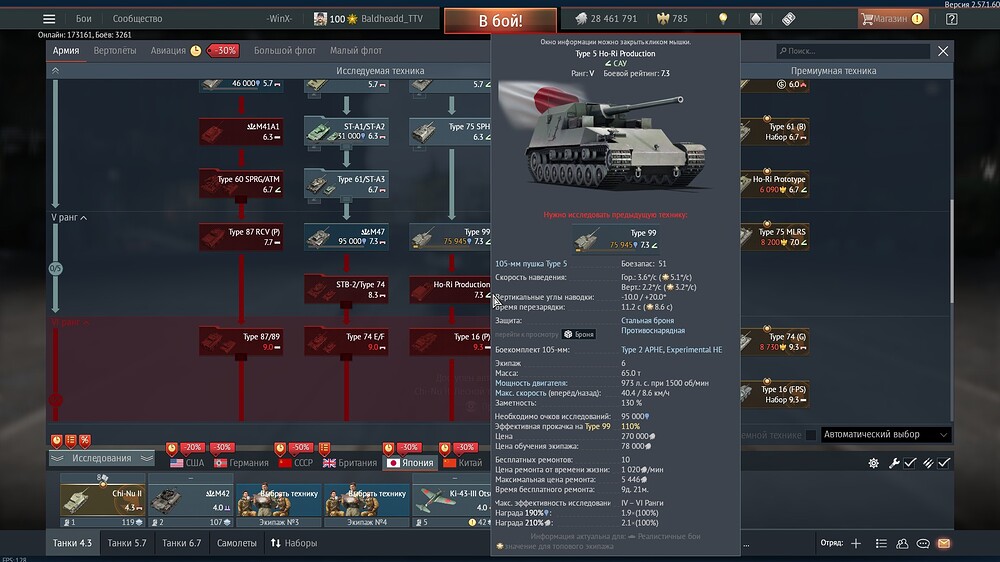
Task: Select the США nation
Action: (x=188, y=462)
